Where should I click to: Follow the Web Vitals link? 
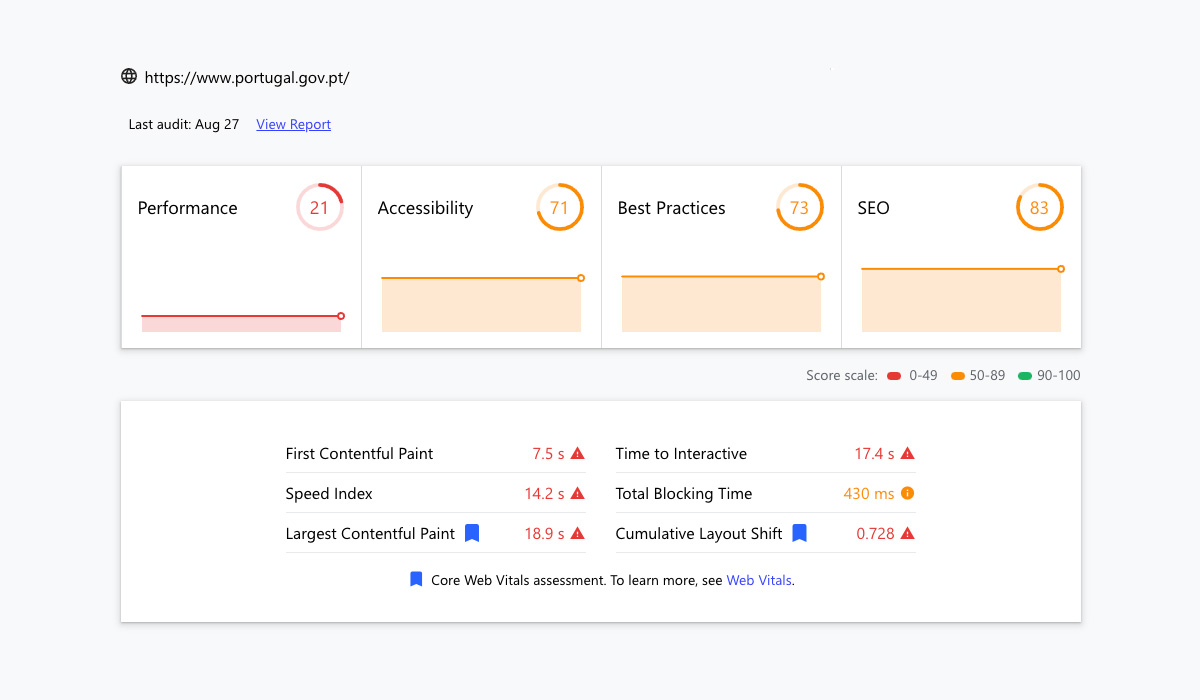[759, 580]
